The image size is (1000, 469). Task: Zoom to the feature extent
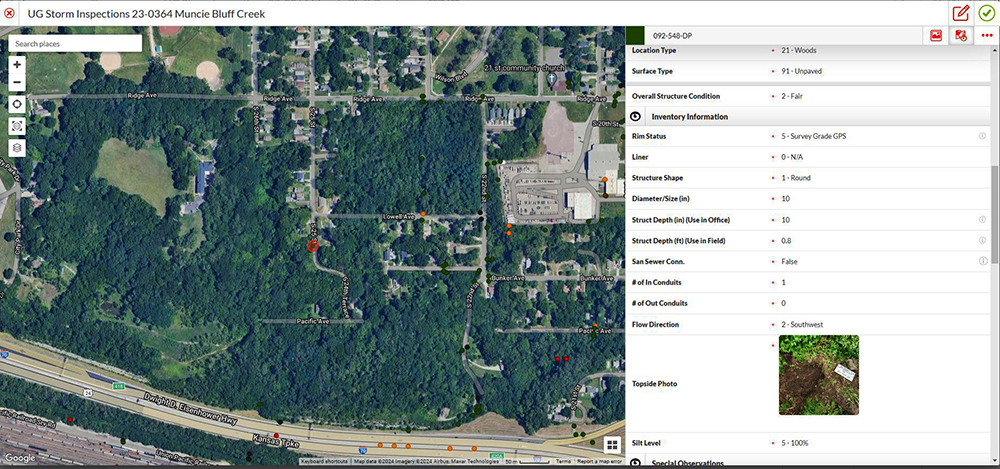point(17,126)
